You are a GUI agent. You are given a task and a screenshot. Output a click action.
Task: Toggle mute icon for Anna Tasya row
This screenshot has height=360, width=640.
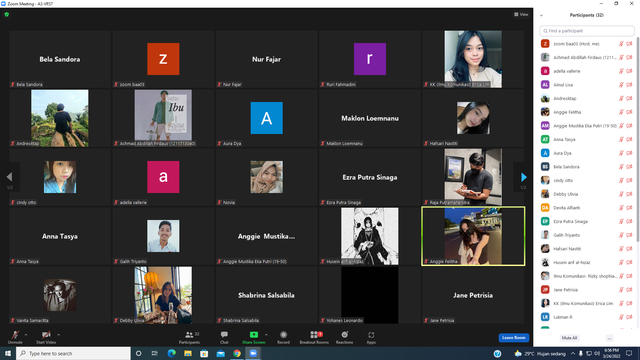pos(621,139)
